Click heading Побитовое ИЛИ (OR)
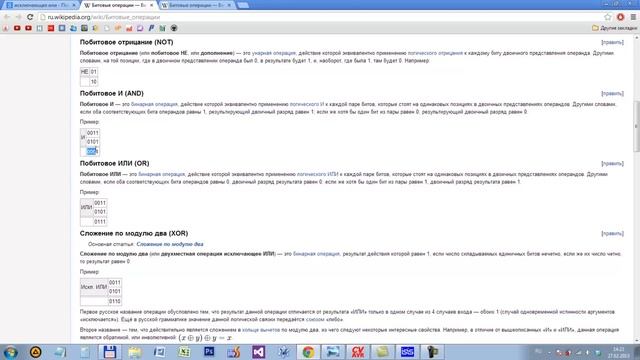This screenshot has height=360, width=640. 115,164
